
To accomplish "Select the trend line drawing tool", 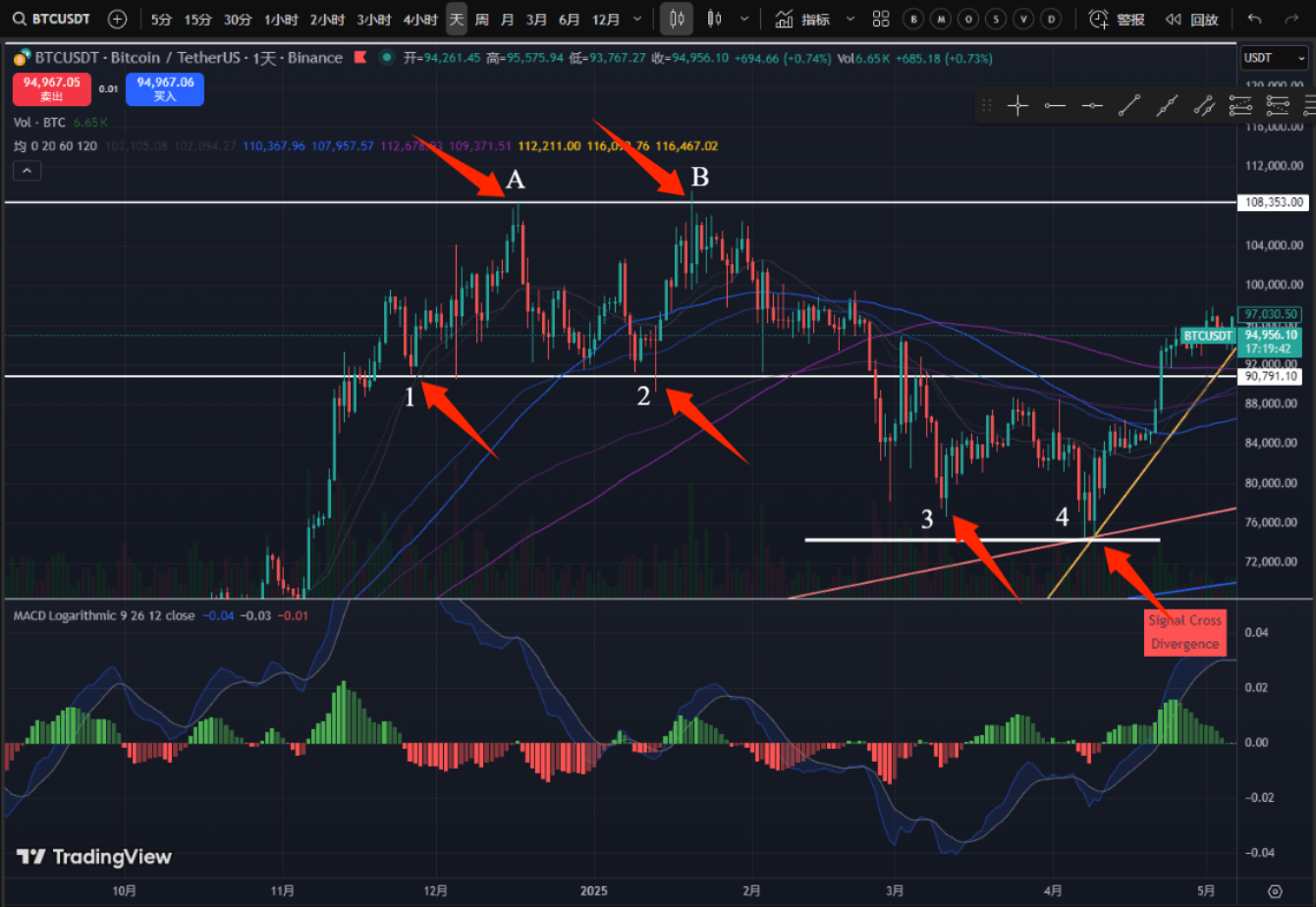I will 1129,106.
